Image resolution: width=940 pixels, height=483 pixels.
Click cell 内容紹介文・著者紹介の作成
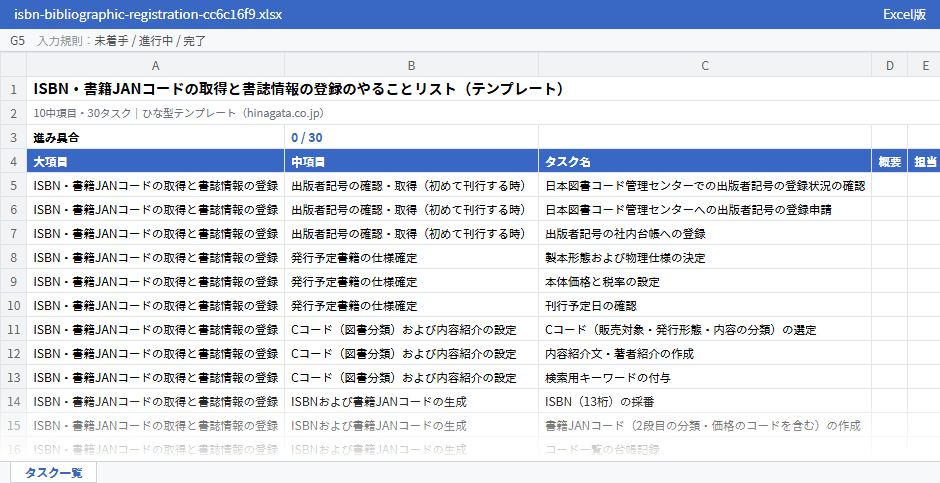point(705,353)
